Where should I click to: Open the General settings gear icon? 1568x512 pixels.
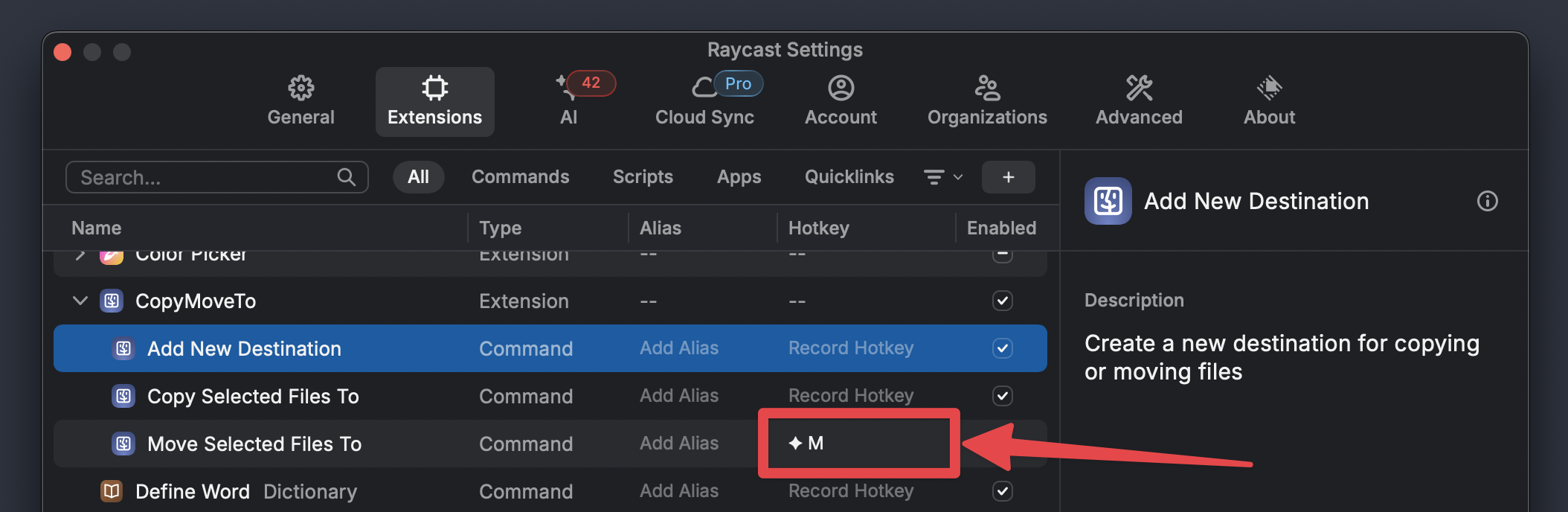tap(301, 89)
